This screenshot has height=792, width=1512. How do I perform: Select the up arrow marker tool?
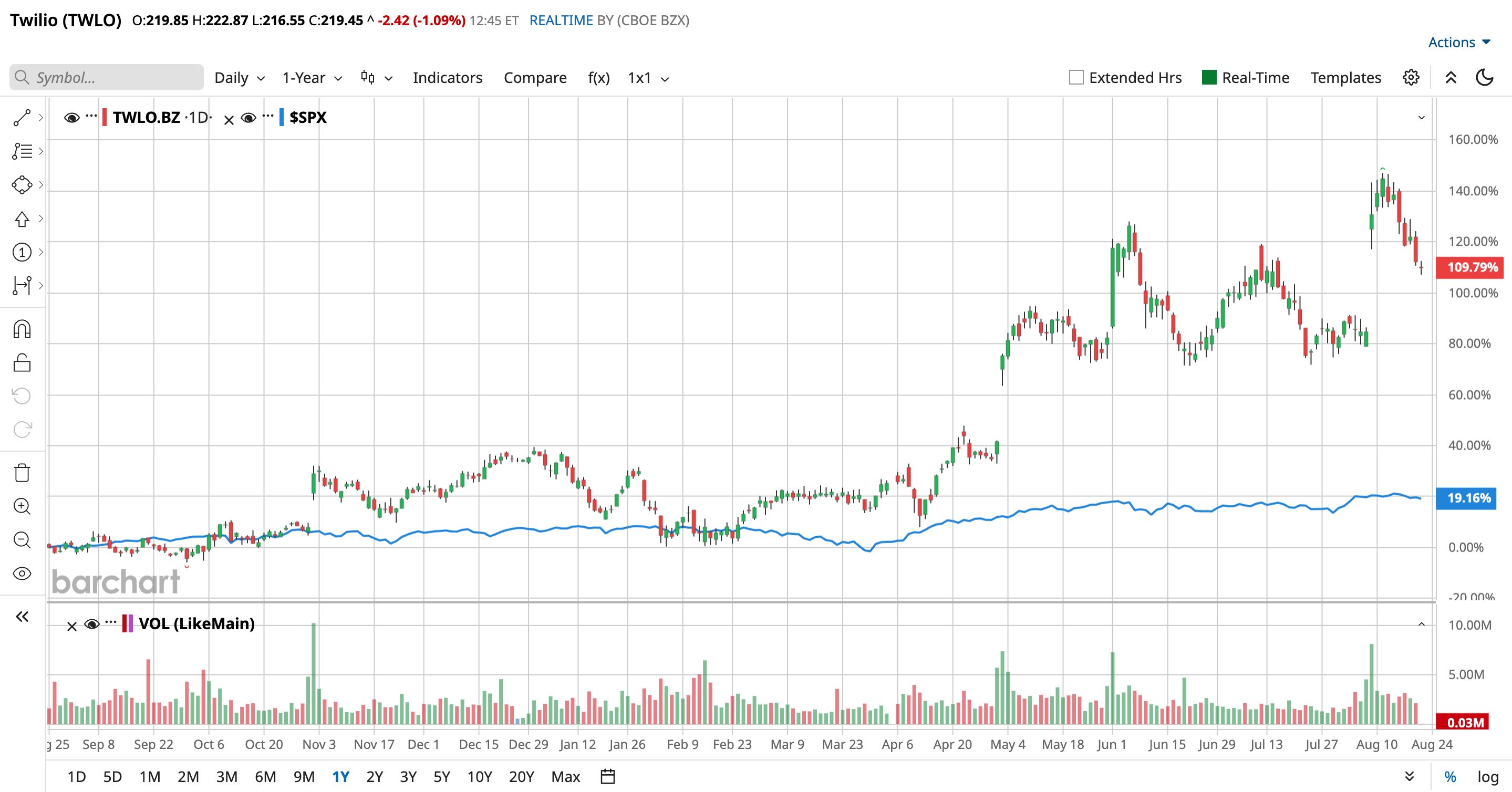tap(22, 219)
